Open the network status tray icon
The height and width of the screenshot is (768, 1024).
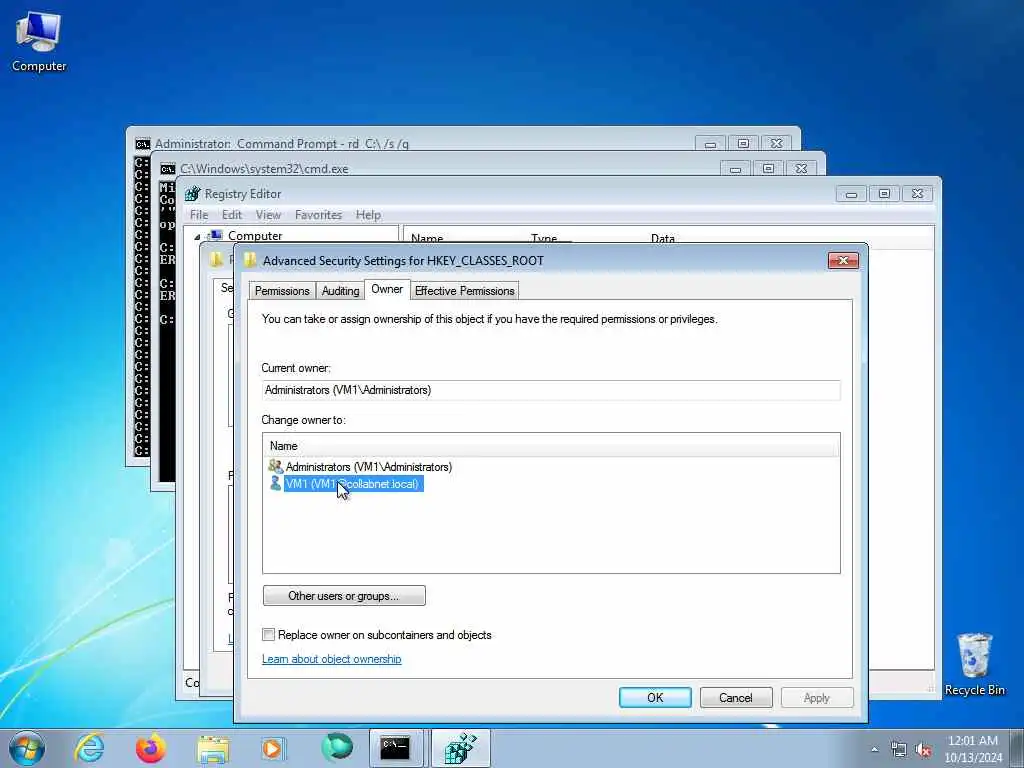point(899,750)
